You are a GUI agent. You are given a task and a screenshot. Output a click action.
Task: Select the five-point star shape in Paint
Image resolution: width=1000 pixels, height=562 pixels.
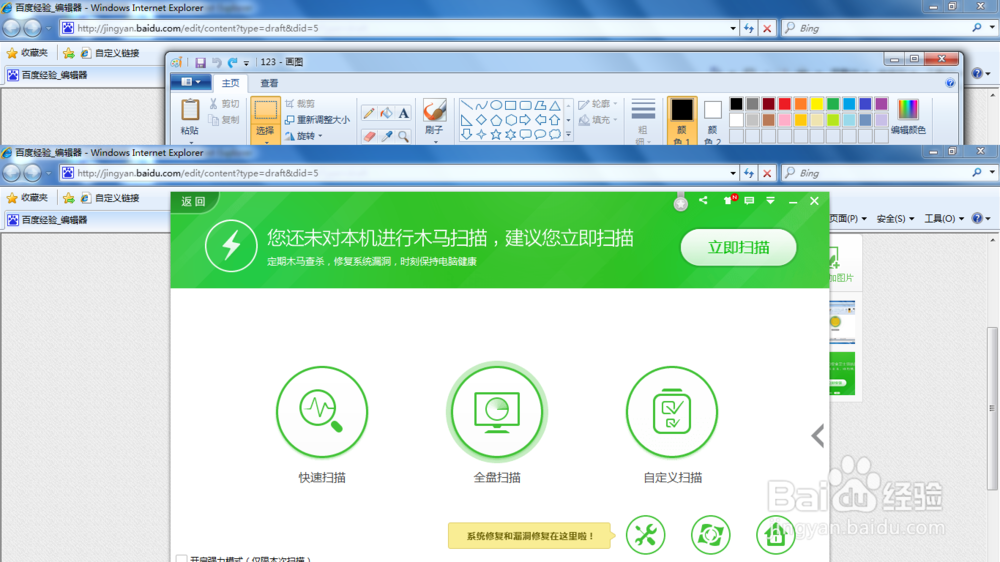pyautogui.click(x=496, y=135)
